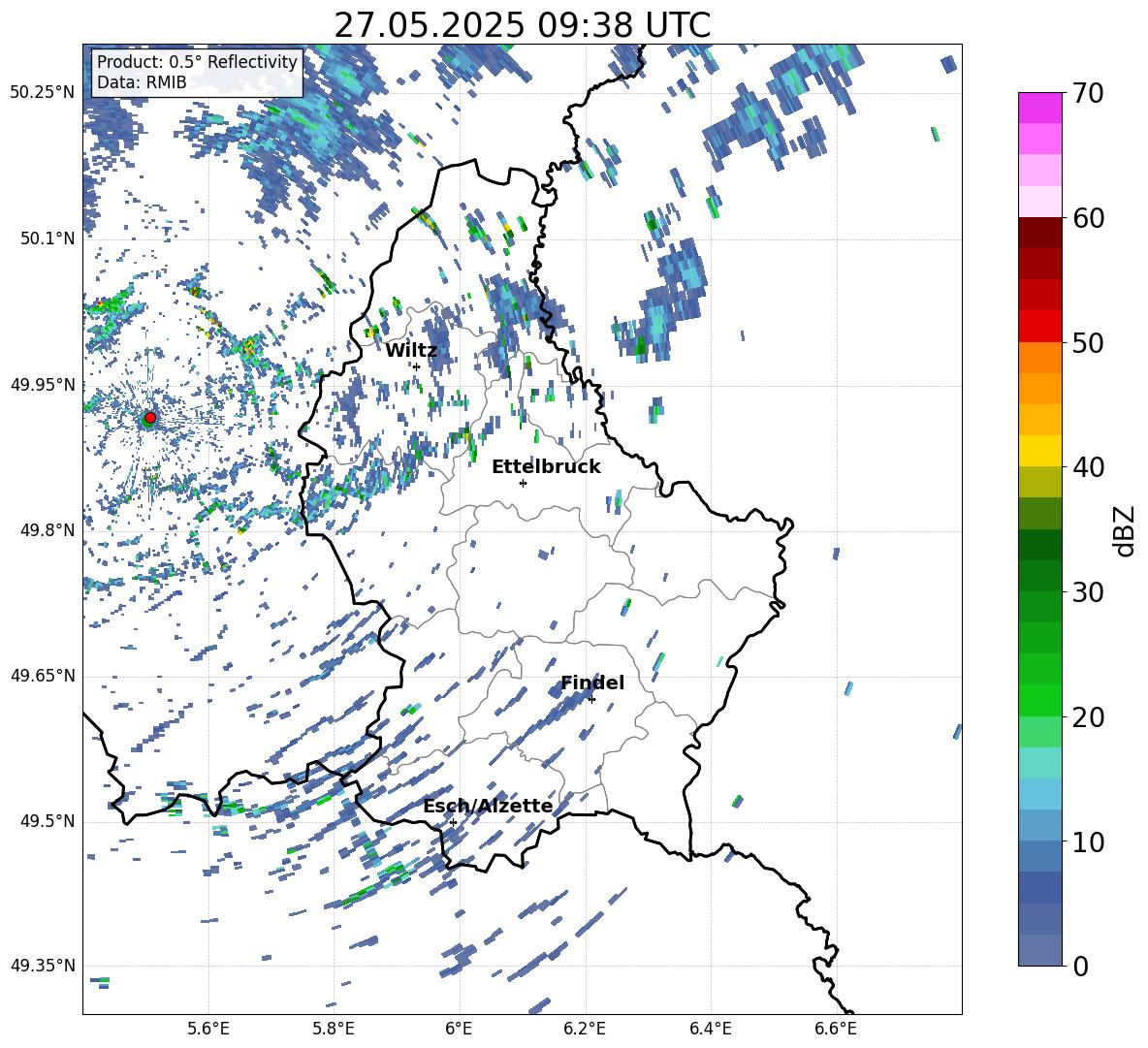Click the 6°E longitude label
Screen dimensions: 1148x1048
(459, 1029)
